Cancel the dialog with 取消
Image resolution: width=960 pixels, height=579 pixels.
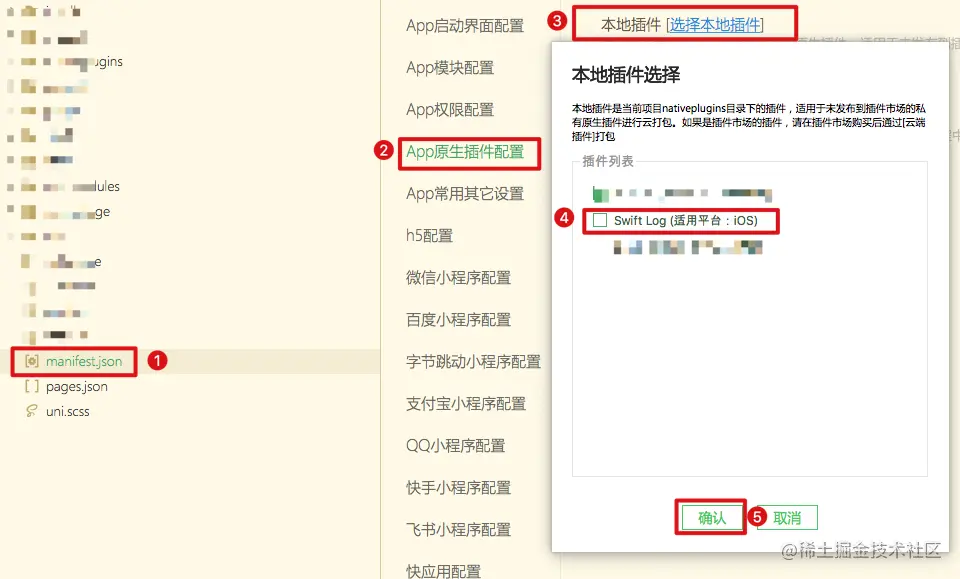click(x=787, y=518)
